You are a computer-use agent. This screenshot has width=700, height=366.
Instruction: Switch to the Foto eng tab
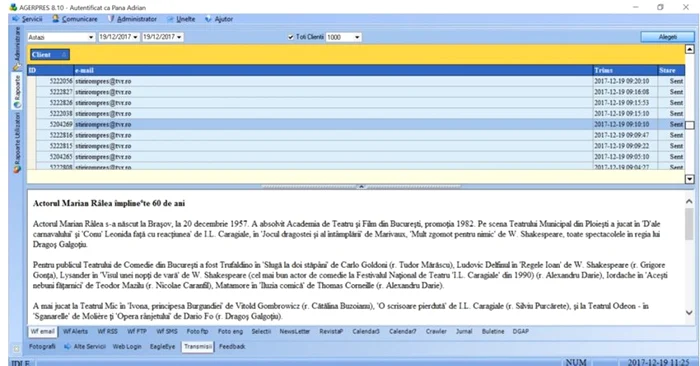point(230,332)
